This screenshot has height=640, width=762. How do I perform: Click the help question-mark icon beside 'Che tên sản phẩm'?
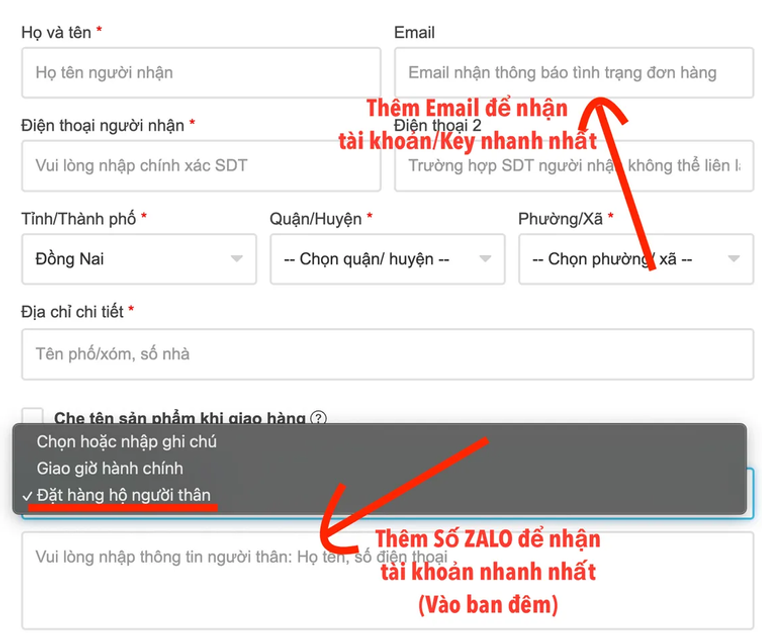point(318,418)
